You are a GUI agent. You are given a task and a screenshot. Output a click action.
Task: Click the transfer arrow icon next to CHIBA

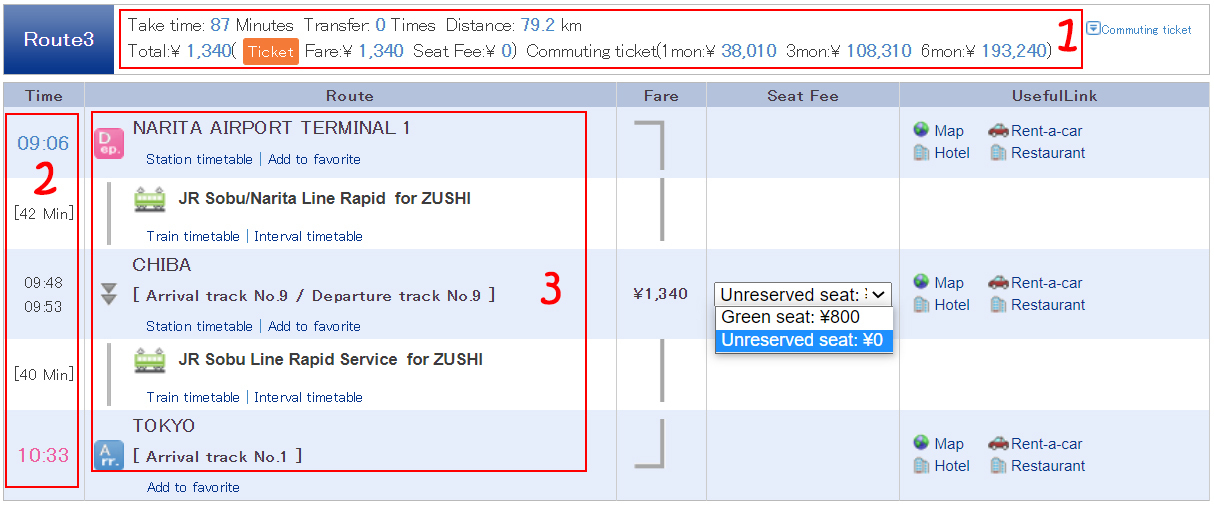[x=109, y=294]
